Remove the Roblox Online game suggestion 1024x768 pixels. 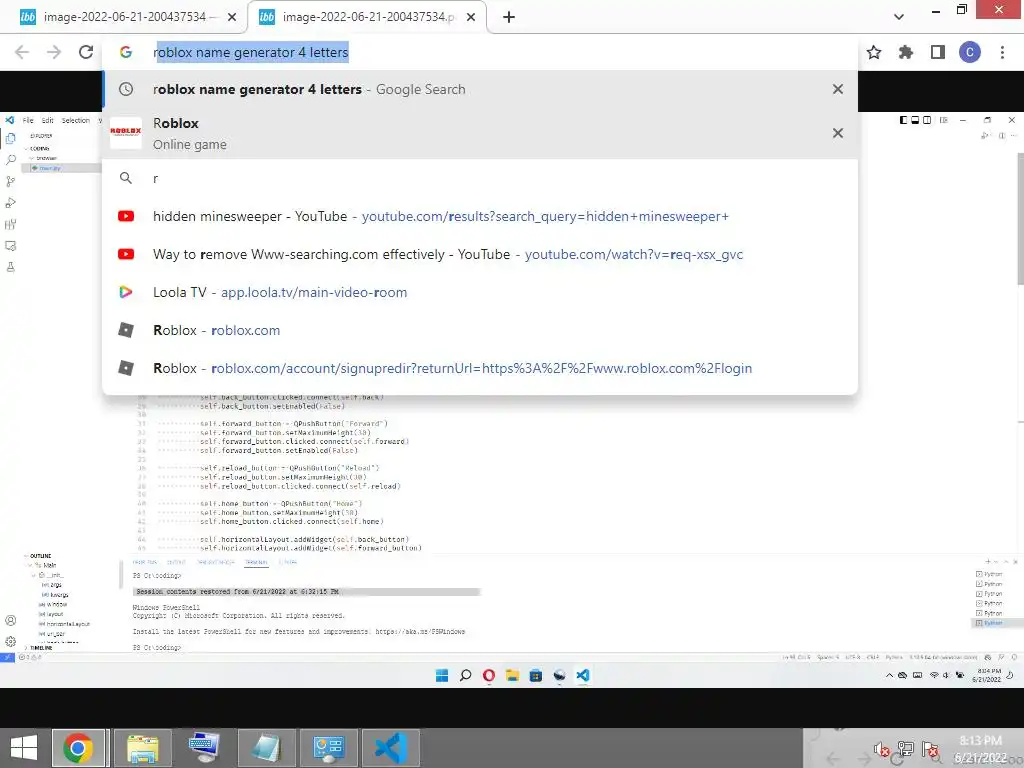(838, 133)
